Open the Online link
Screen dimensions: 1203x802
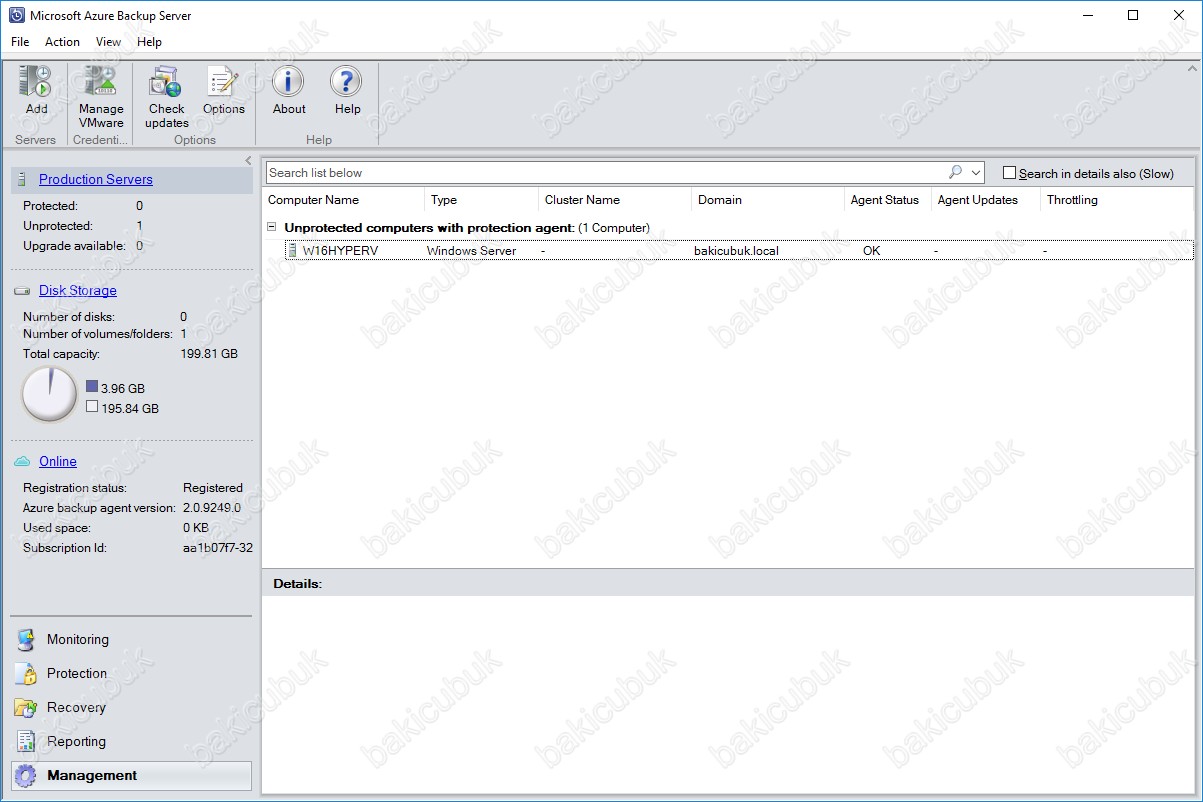tap(58, 461)
